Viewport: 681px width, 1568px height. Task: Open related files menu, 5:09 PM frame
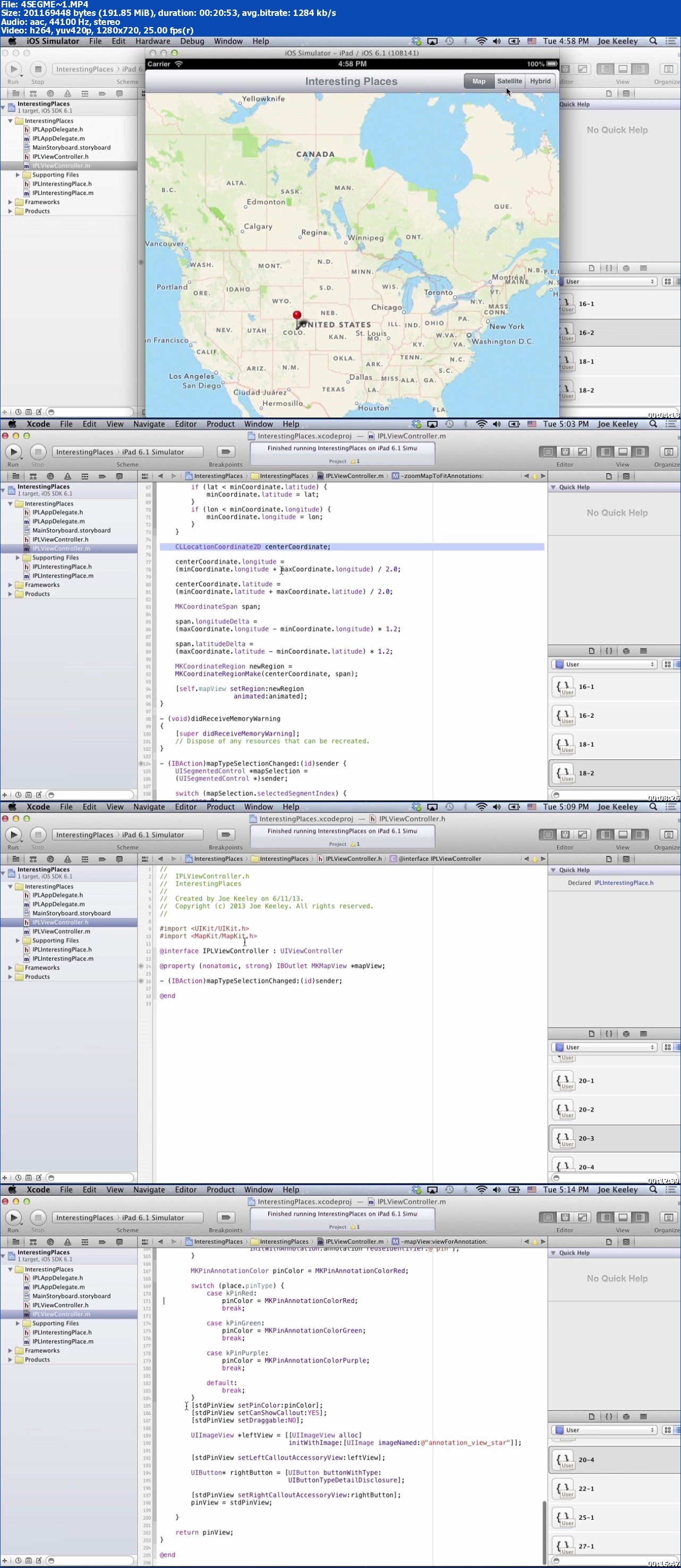[145, 859]
